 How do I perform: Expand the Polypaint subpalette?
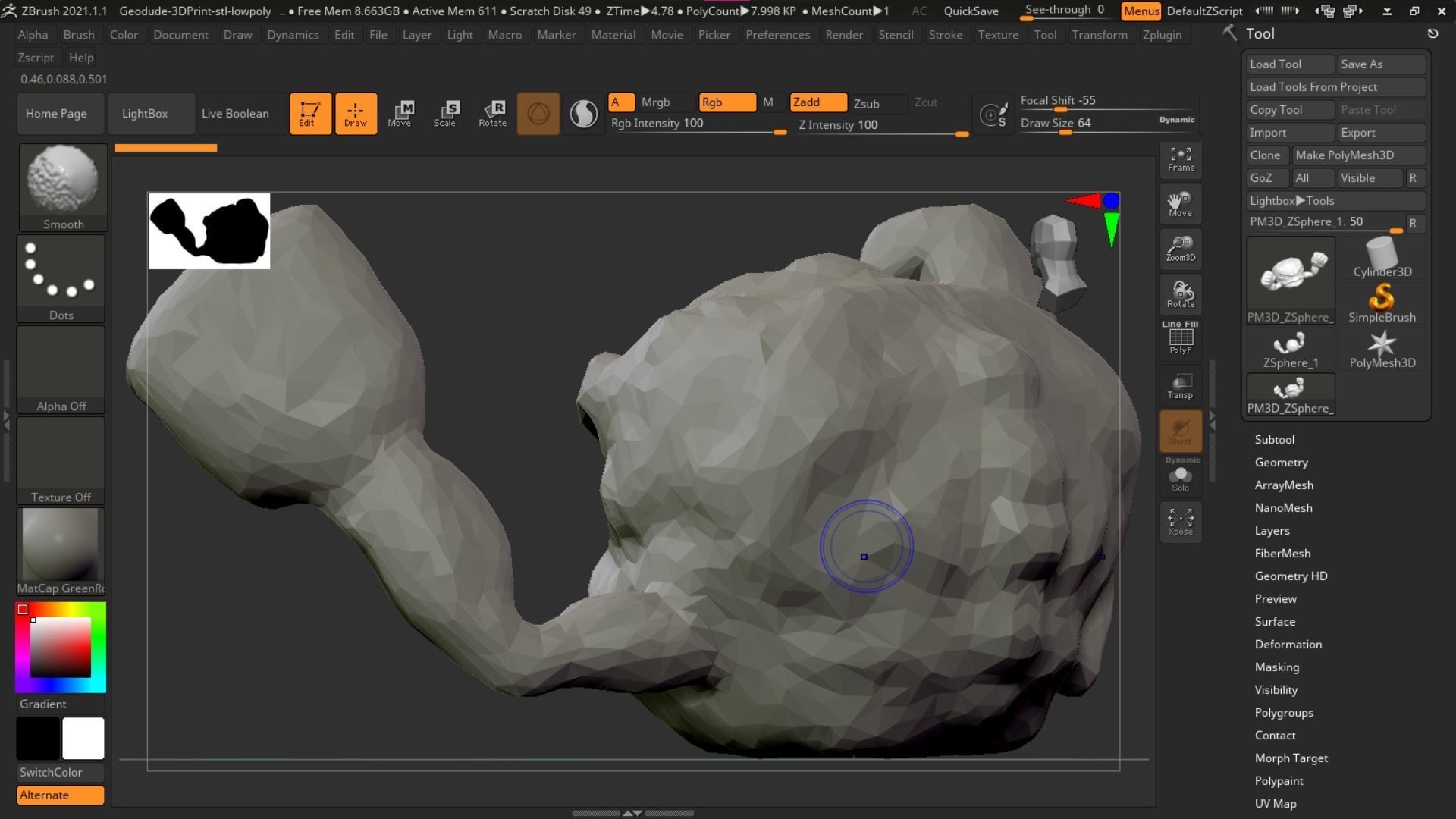point(1279,781)
